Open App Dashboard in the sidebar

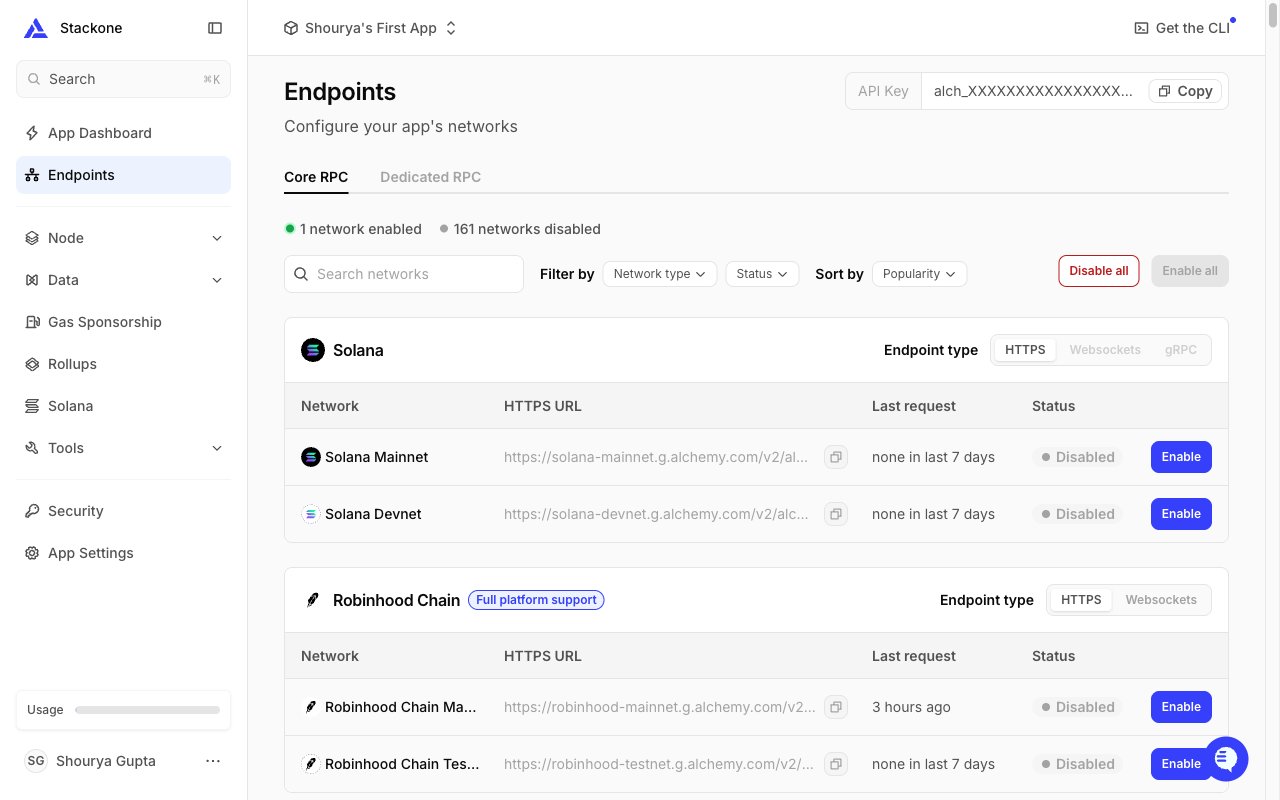pyautogui.click(x=123, y=133)
